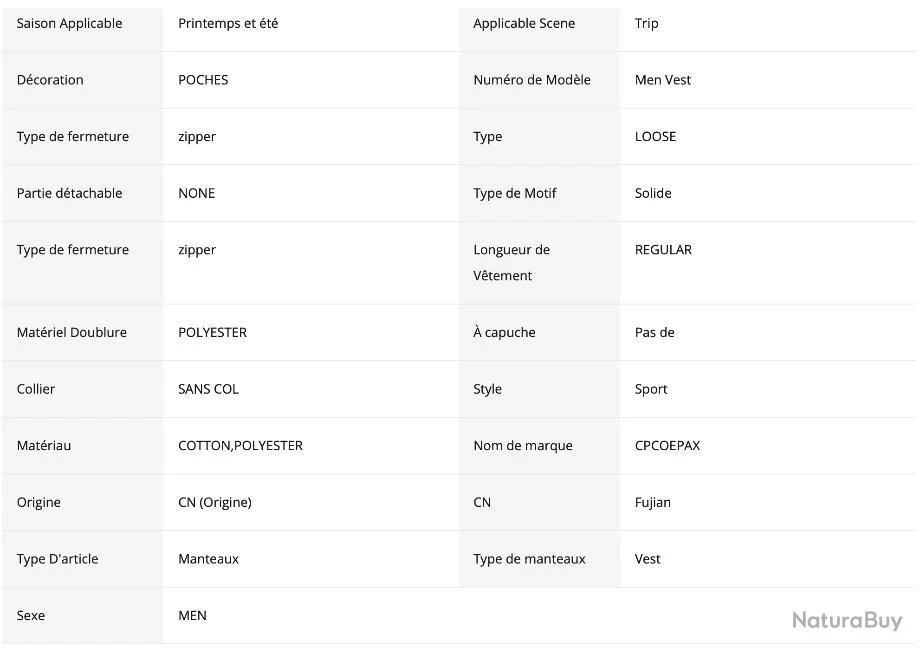
Task: Click the 'Saison Applicable' label cell
Action: pos(69,23)
